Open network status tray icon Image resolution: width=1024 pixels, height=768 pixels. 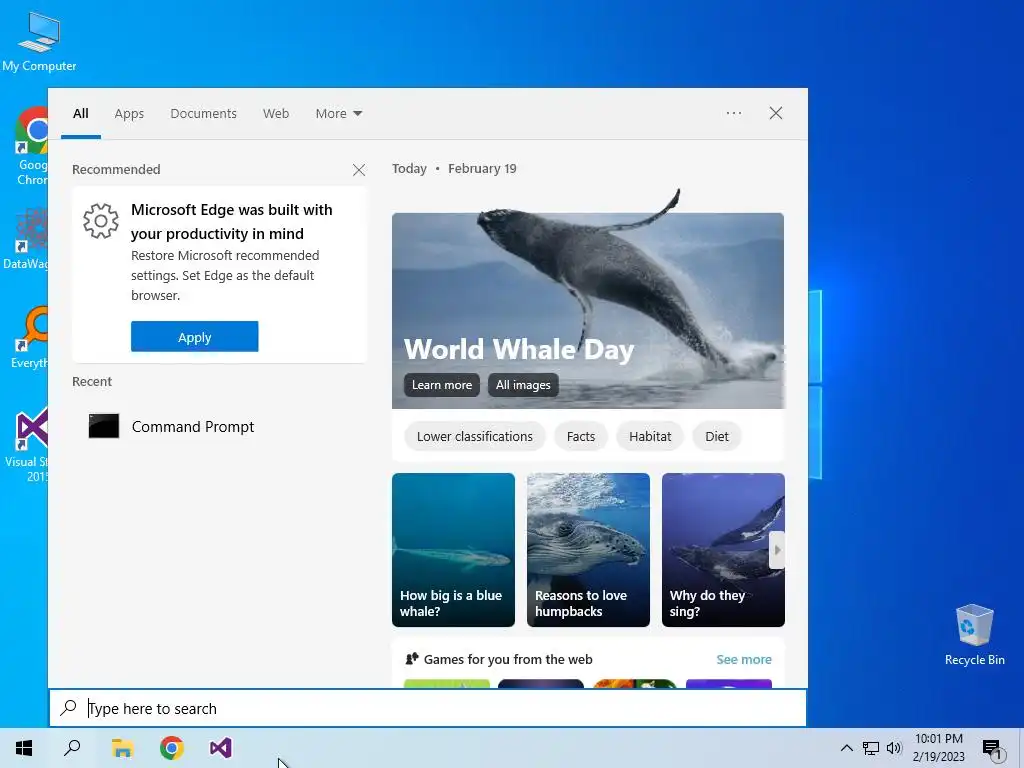pyautogui.click(x=871, y=748)
